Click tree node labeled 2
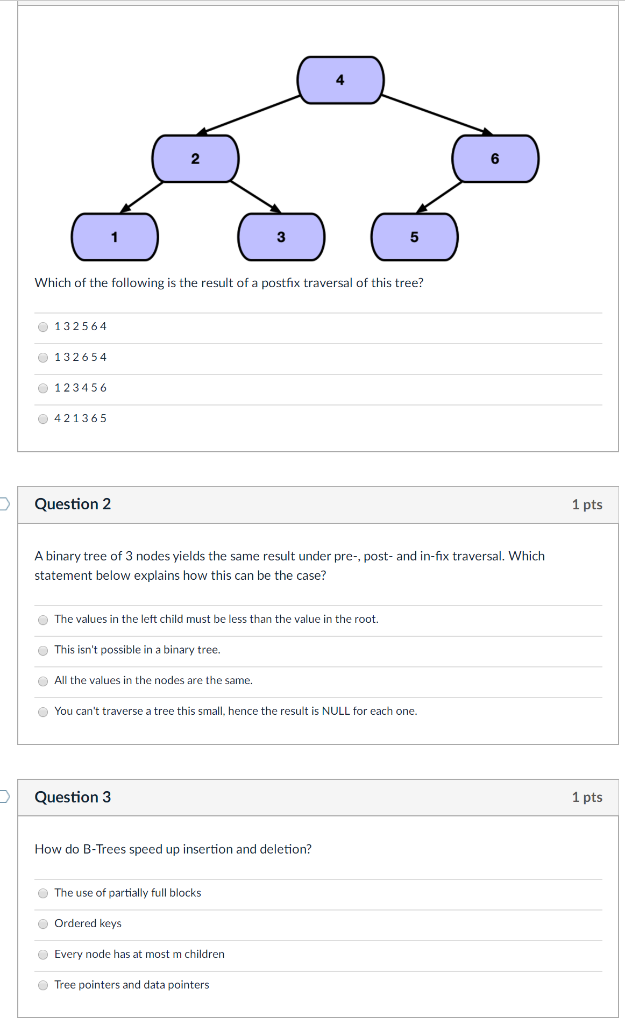The image size is (625, 1024). (196, 158)
